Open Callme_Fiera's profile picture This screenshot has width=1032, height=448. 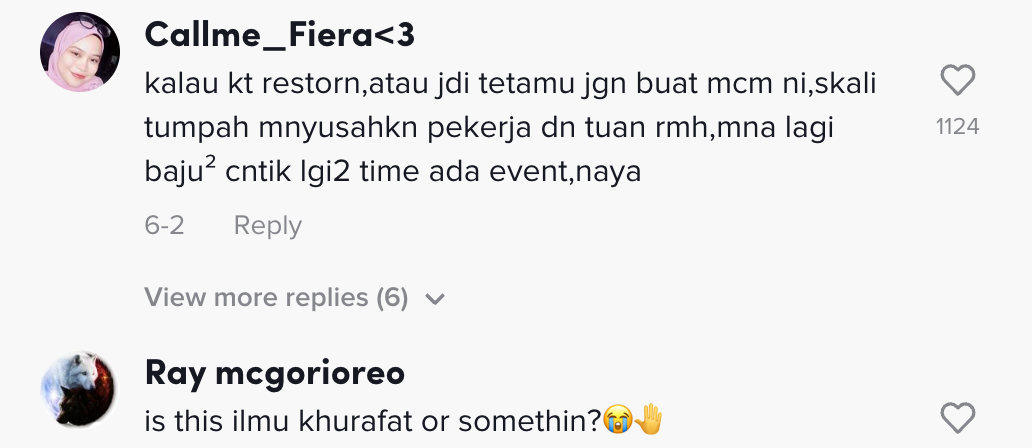(80, 53)
